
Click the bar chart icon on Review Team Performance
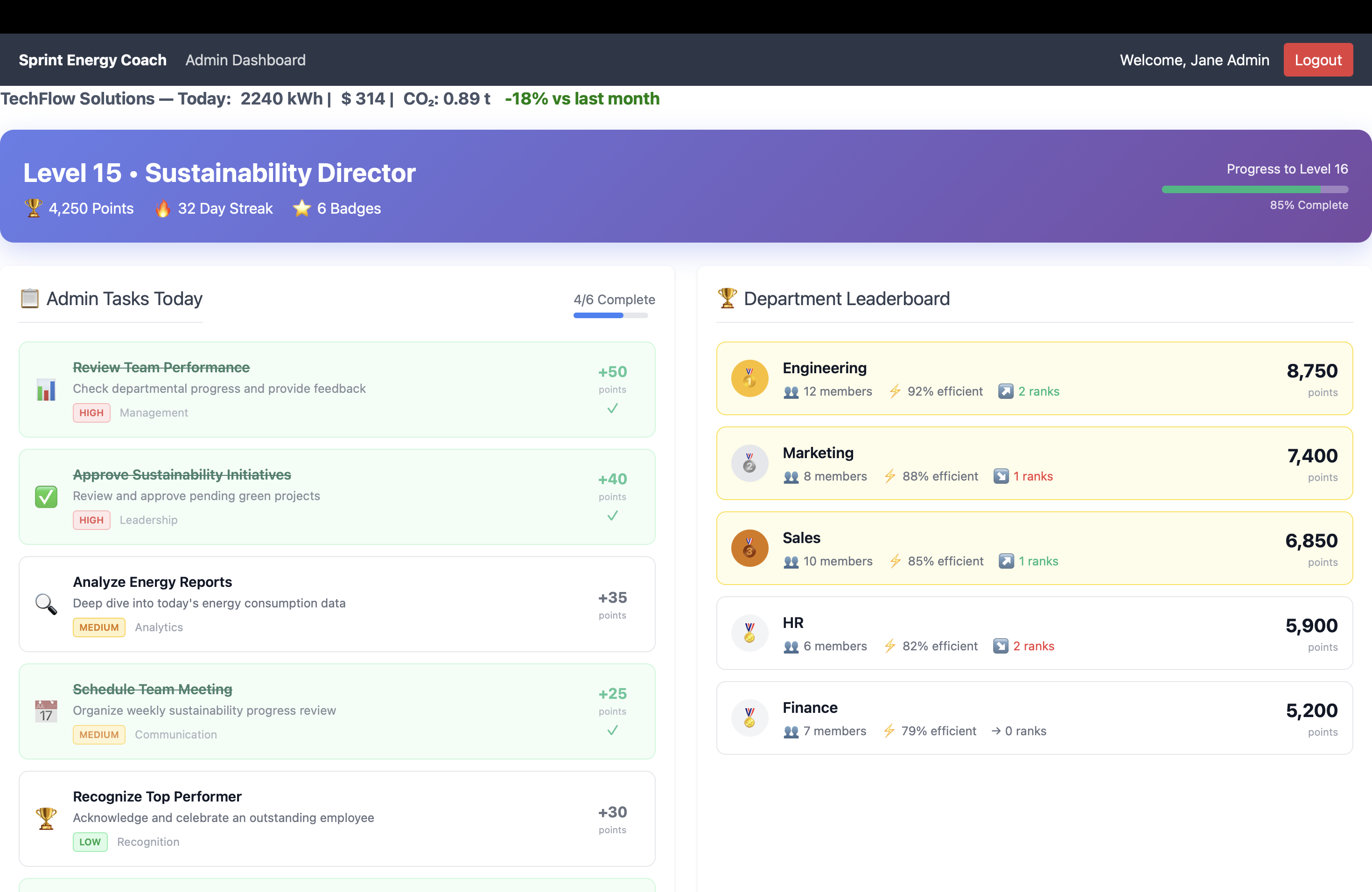click(x=46, y=390)
